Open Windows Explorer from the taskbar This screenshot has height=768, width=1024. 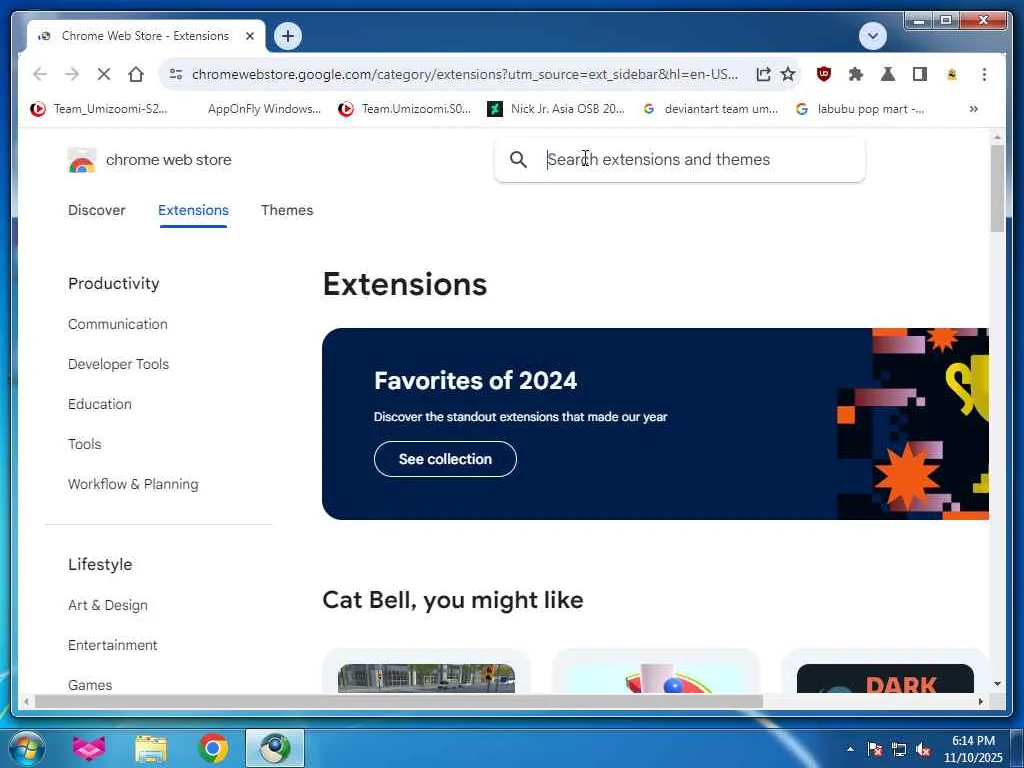(x=151, y=749)
